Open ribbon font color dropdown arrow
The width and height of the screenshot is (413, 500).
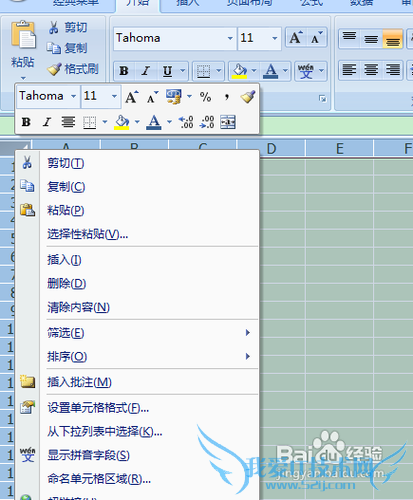(285, 71)
